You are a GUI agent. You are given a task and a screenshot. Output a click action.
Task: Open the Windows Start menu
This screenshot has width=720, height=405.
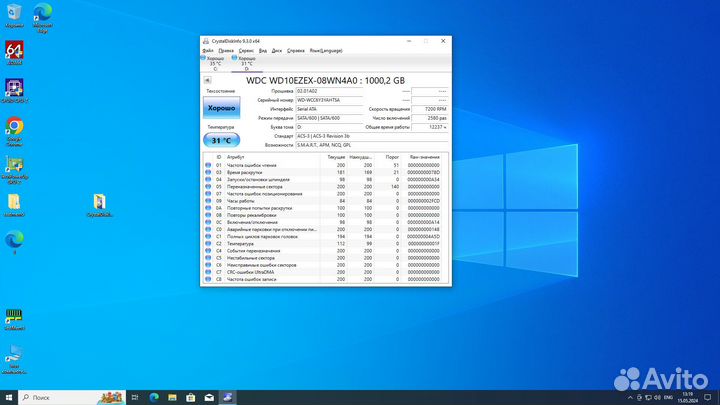pyautogui.click(x=9, y=397)
